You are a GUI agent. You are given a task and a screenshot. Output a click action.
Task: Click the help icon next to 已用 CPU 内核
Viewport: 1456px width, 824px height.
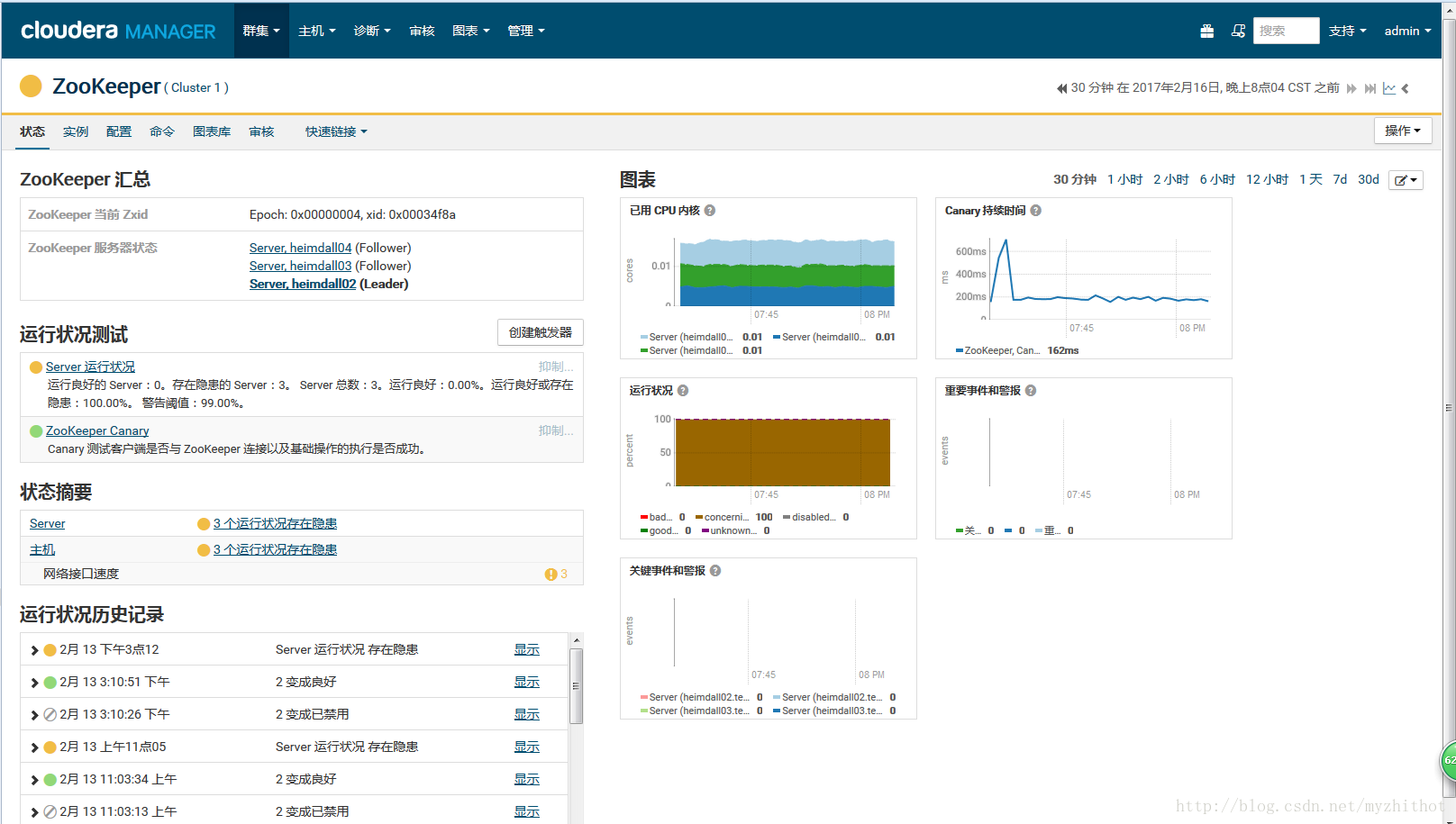(710, 211)
